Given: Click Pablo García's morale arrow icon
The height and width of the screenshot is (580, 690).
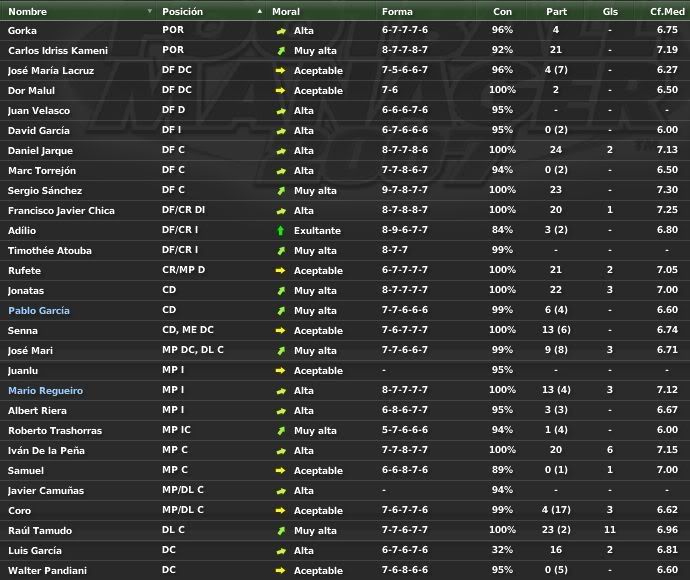Looking at the screenshot, I should tap(281, 311).
